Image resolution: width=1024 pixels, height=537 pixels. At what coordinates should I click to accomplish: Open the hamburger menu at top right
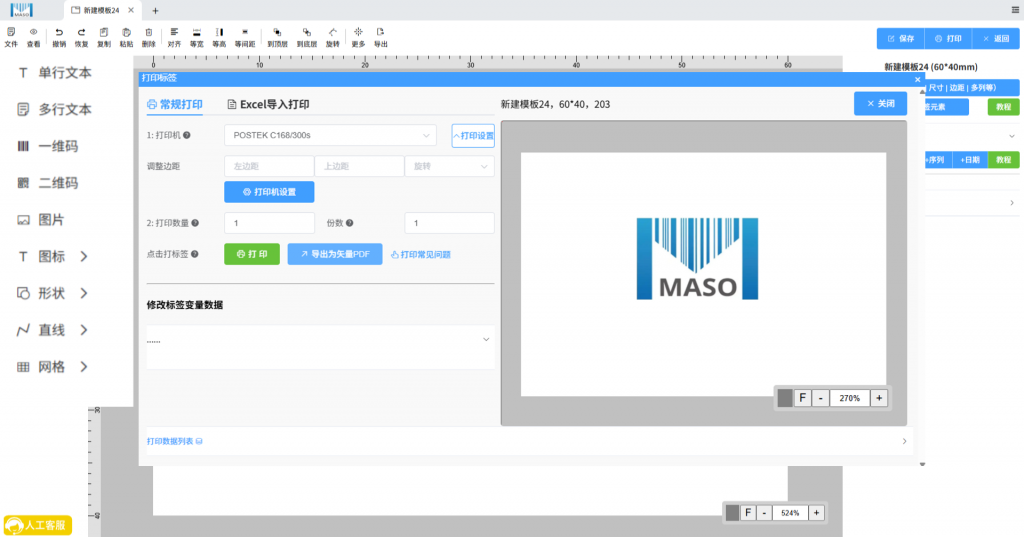pyautogui.click(x=1016, y=10)
